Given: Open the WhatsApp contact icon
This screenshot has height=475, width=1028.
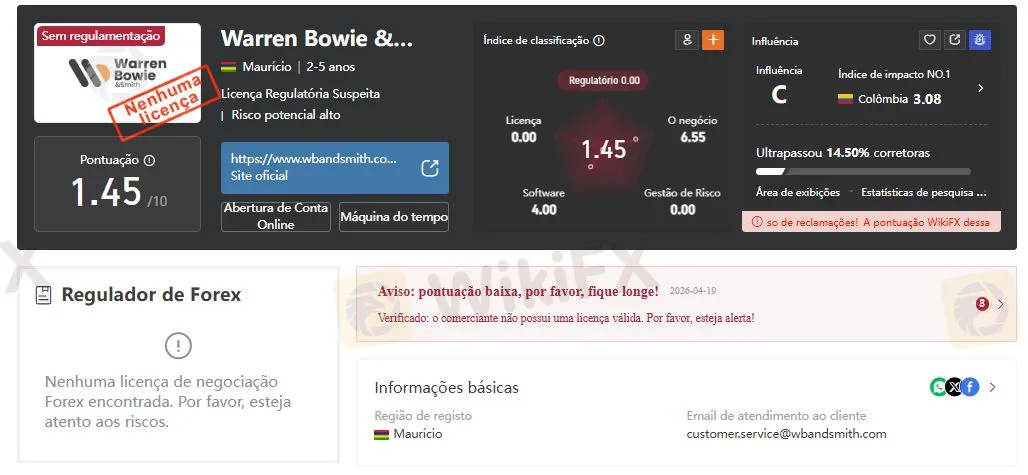Looking at the screenshot, I should 939,387.
